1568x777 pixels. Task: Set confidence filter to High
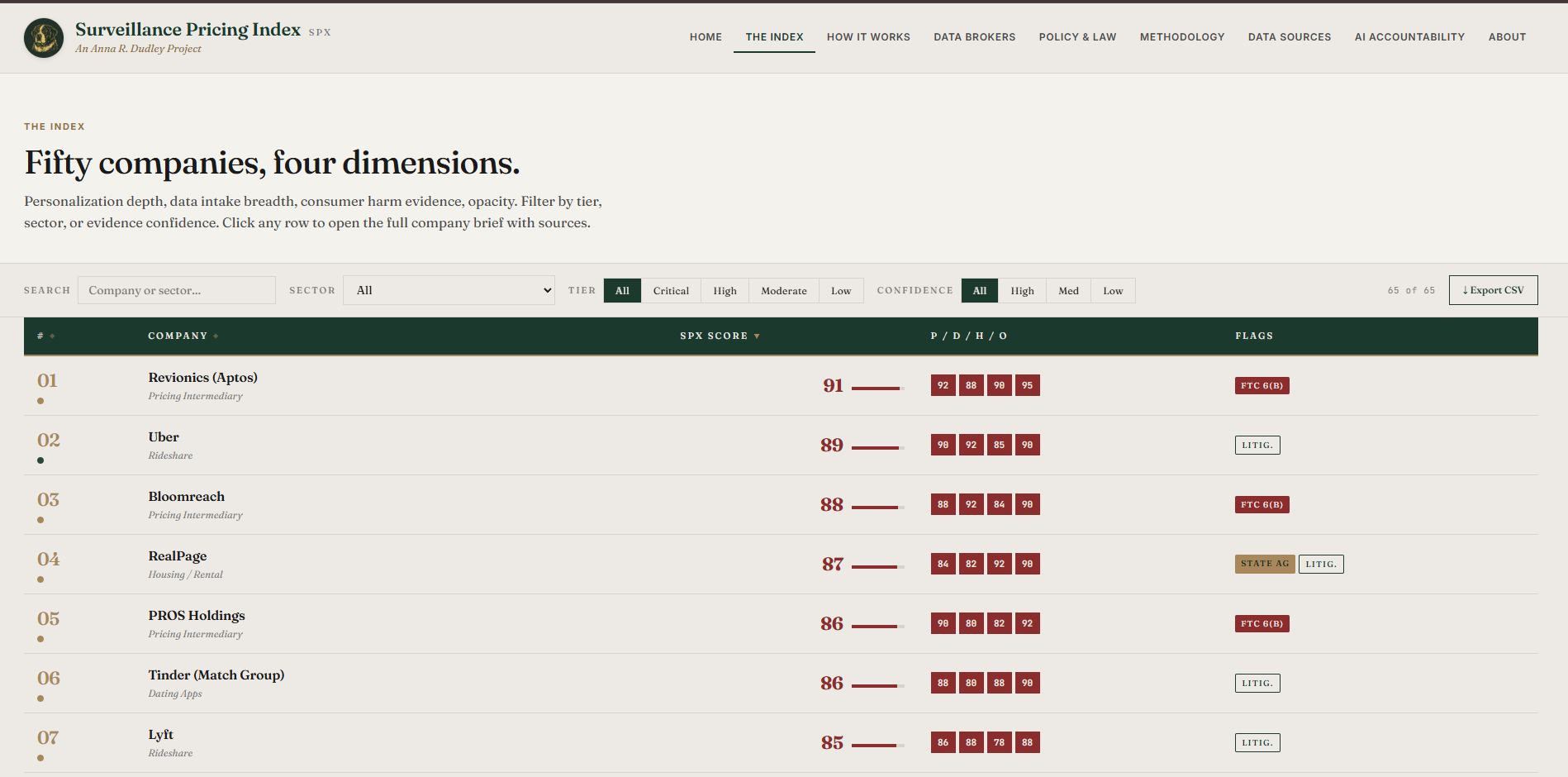(1022, 291)
